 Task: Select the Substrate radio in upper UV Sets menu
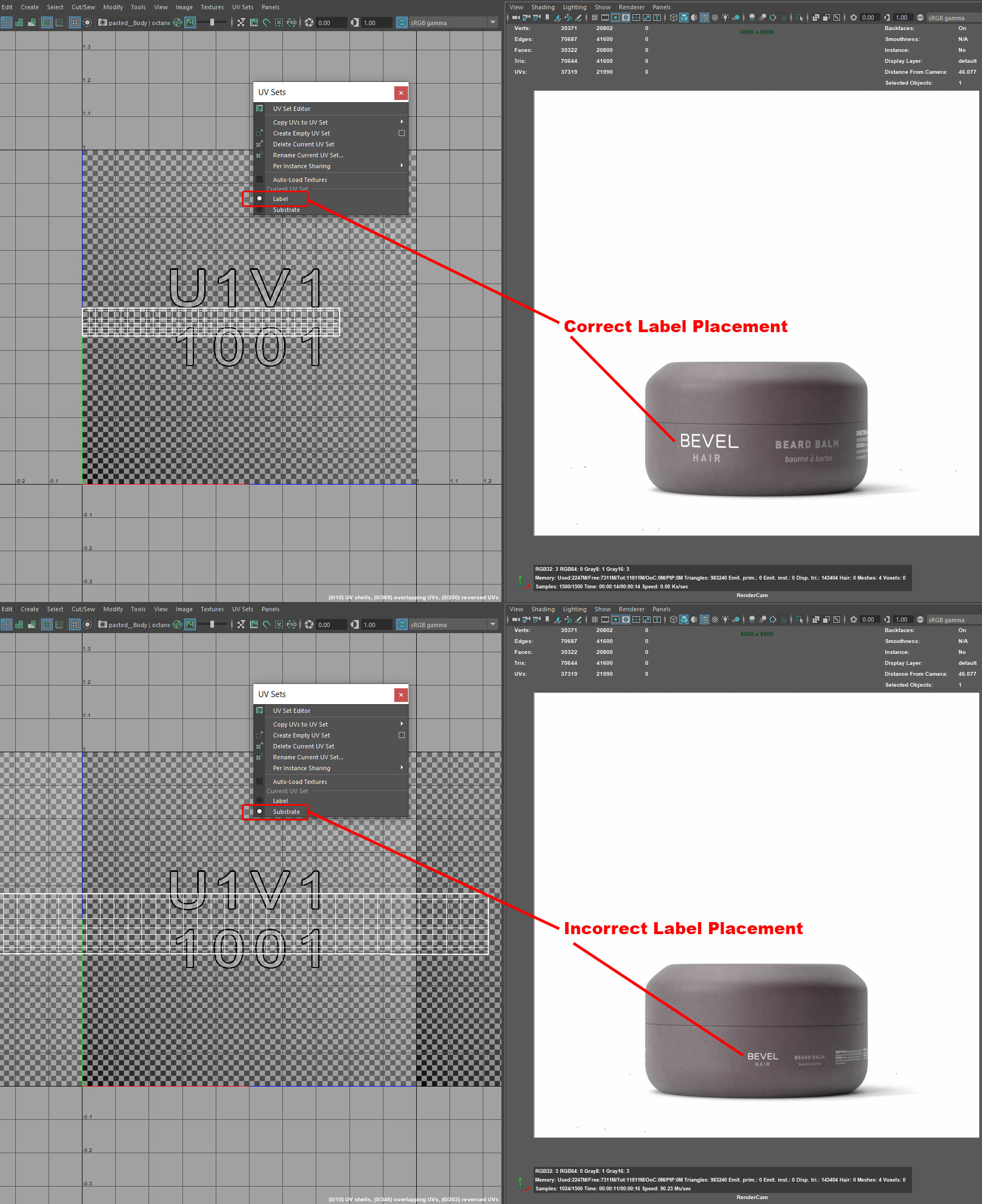click(x=259, y=210)
